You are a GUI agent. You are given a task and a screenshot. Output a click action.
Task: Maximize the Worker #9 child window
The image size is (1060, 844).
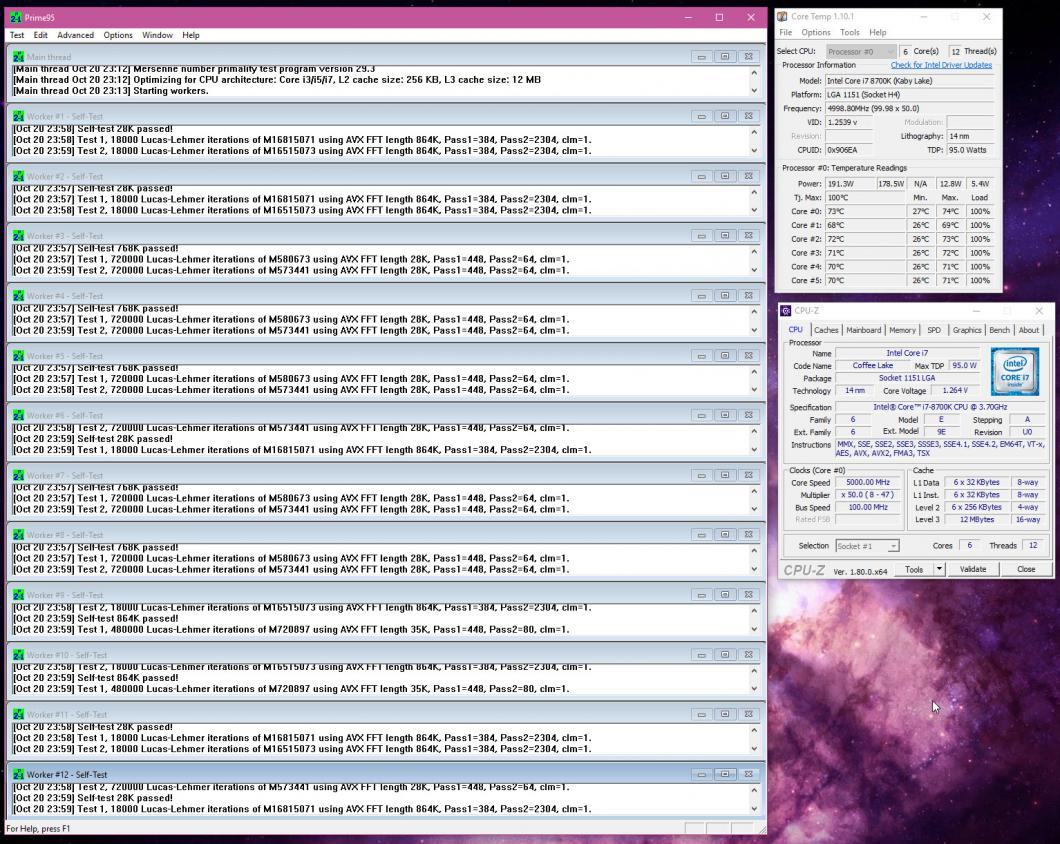tap(725, 595)
